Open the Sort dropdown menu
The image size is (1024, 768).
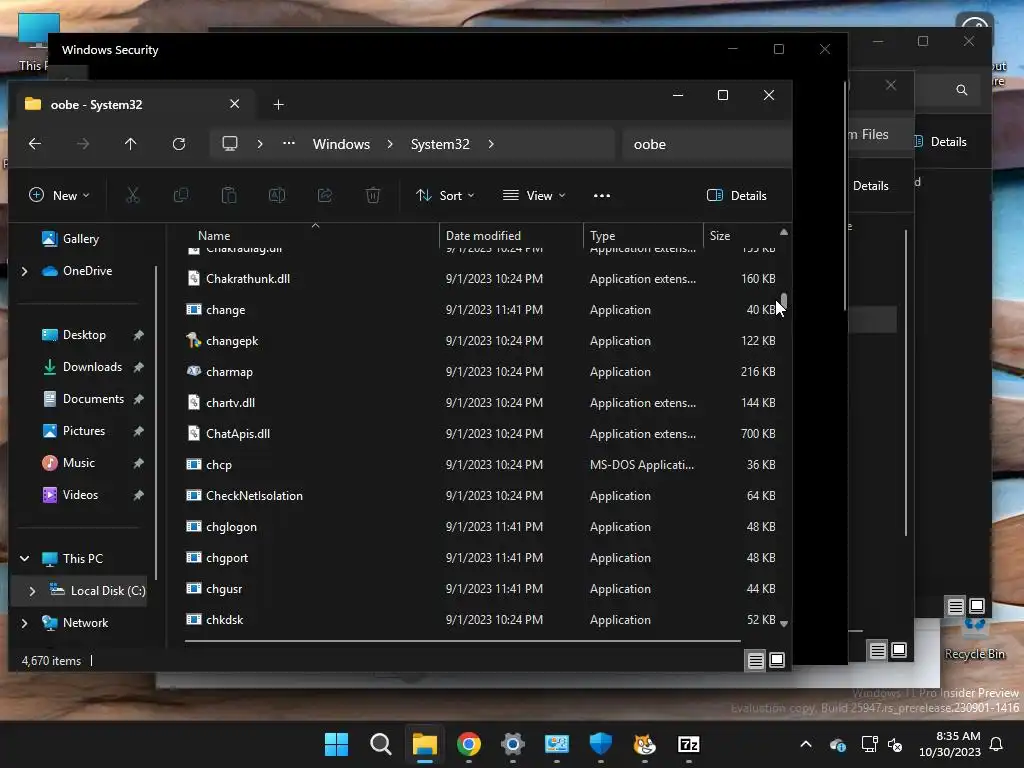pos(445,195)
